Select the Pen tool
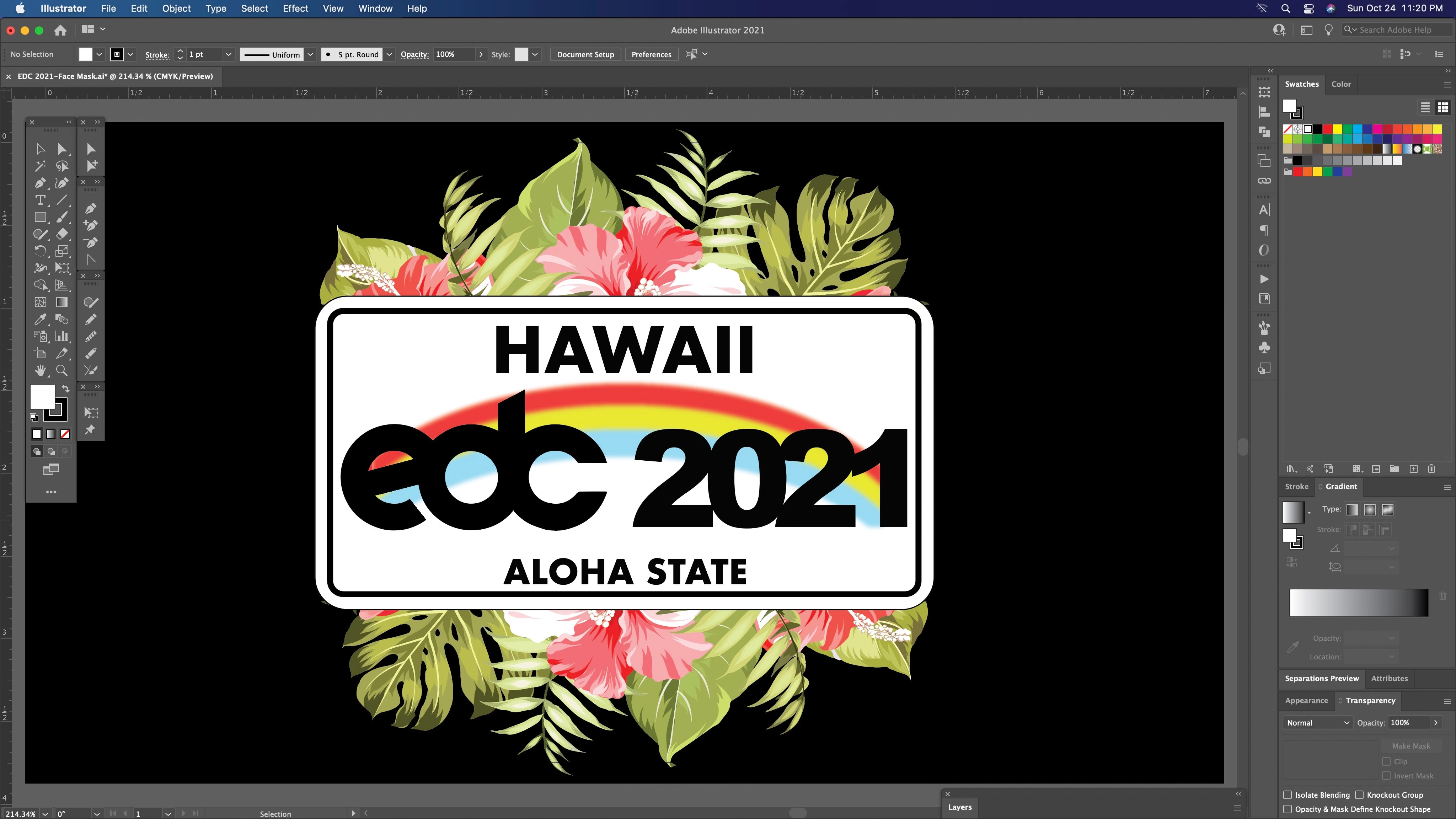1456x819 pixels. pyautogui.click(x=41, y=183)
